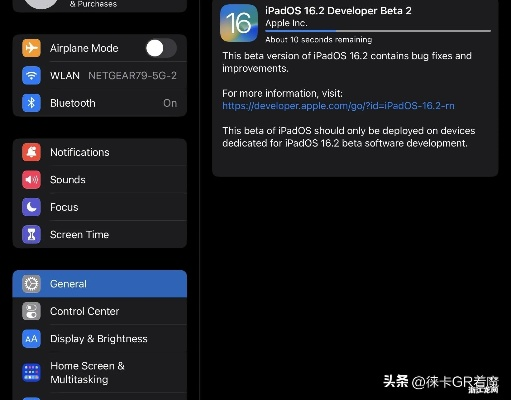Open Focus settings
511x400 pixels.
[100, 207]
